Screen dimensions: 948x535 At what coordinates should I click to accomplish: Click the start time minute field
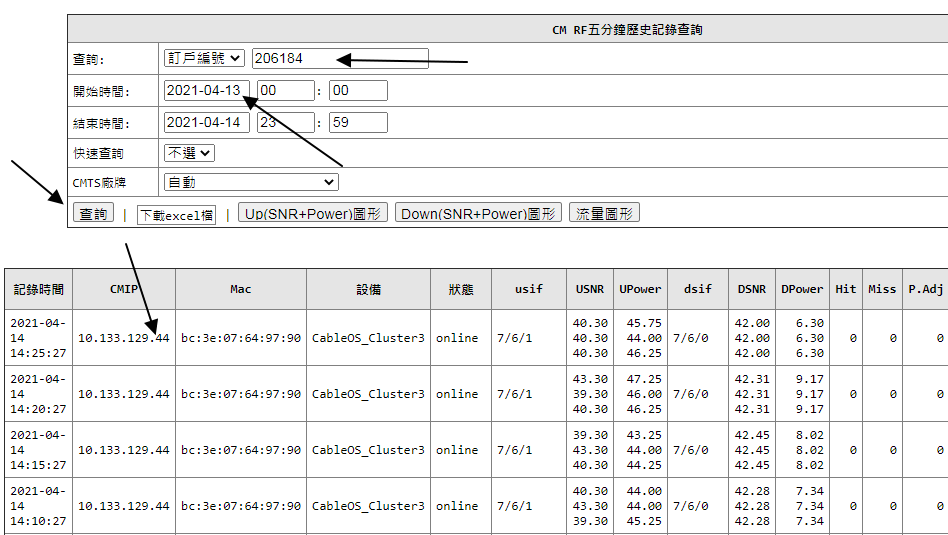click(357, 91)
